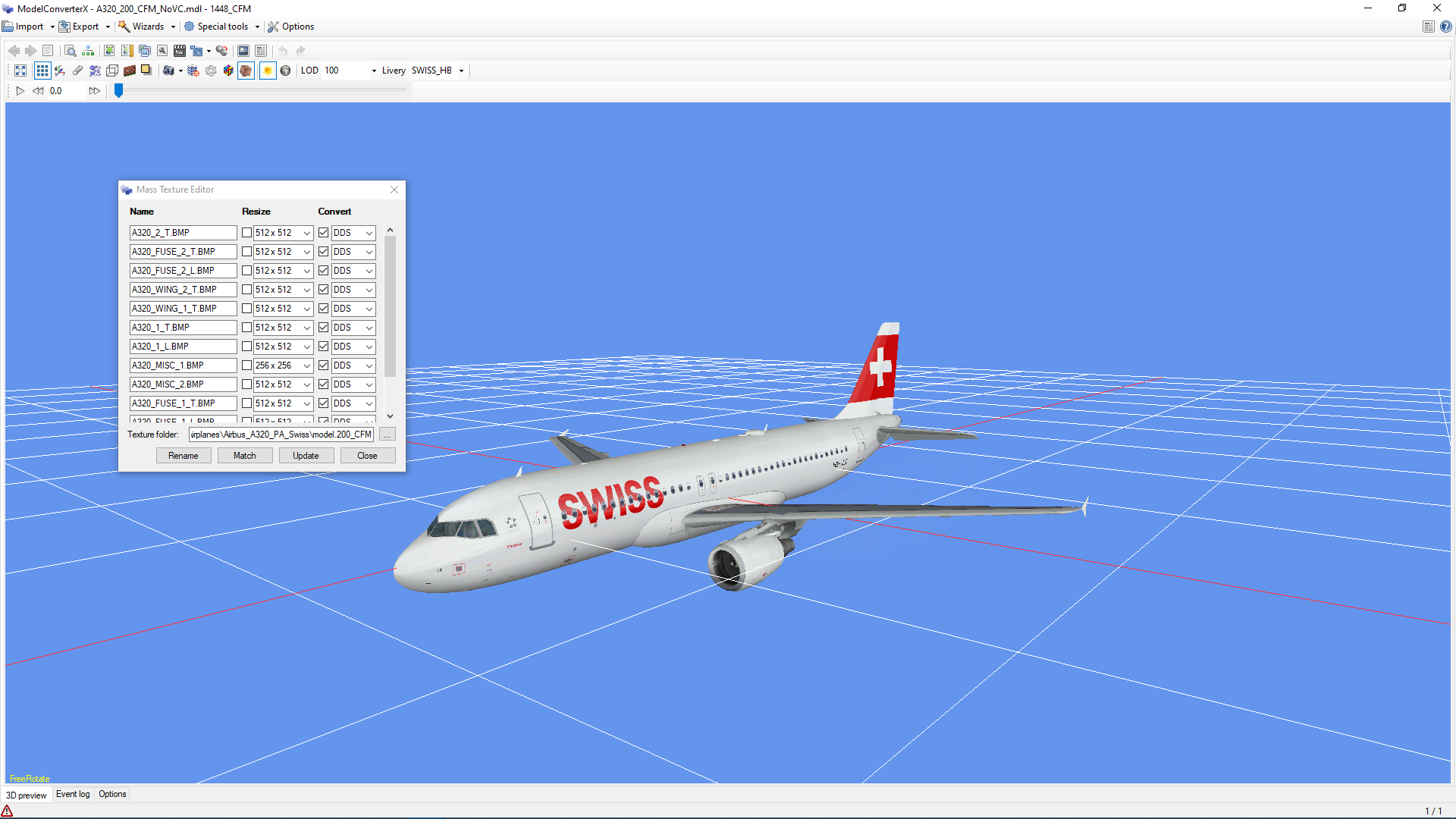Click the Update button
Viewport: 1456px width, 819px height.
[x=306, y=456]
